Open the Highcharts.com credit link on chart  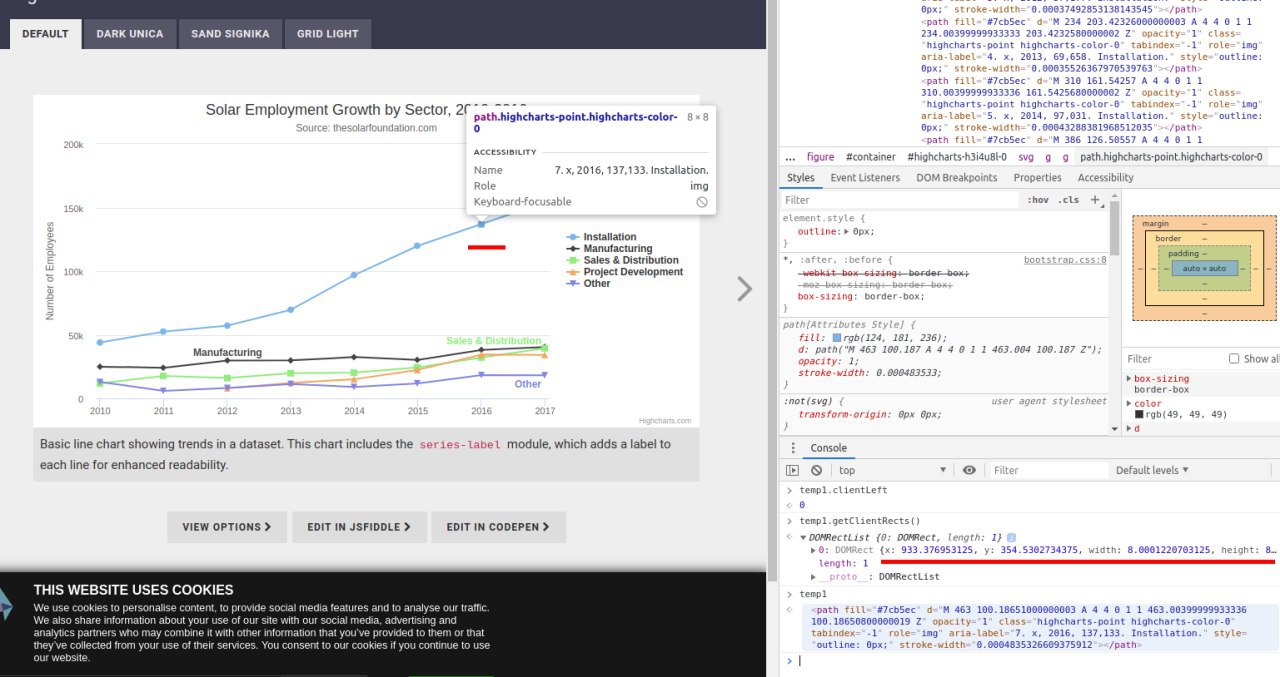click(665, 421)
